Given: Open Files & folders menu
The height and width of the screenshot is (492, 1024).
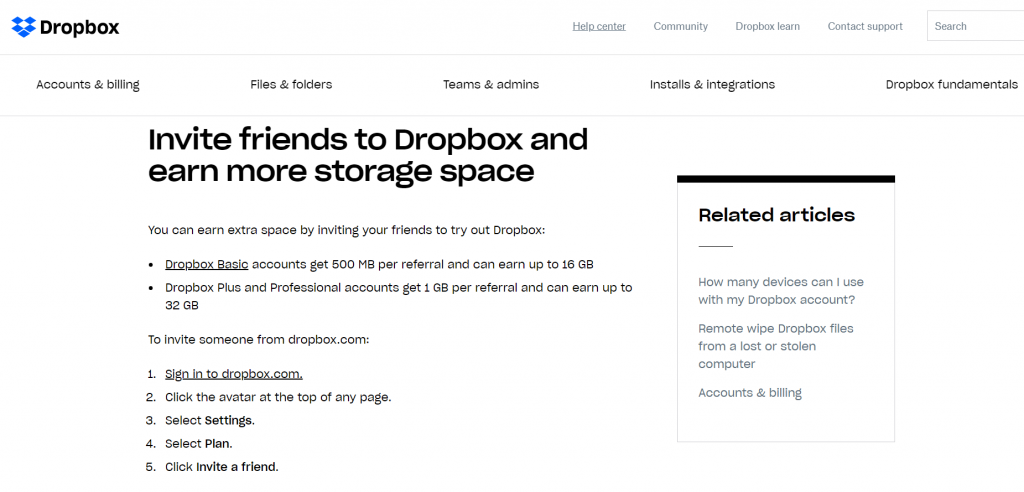Looking at the screenshot, I should pos(291,84).
